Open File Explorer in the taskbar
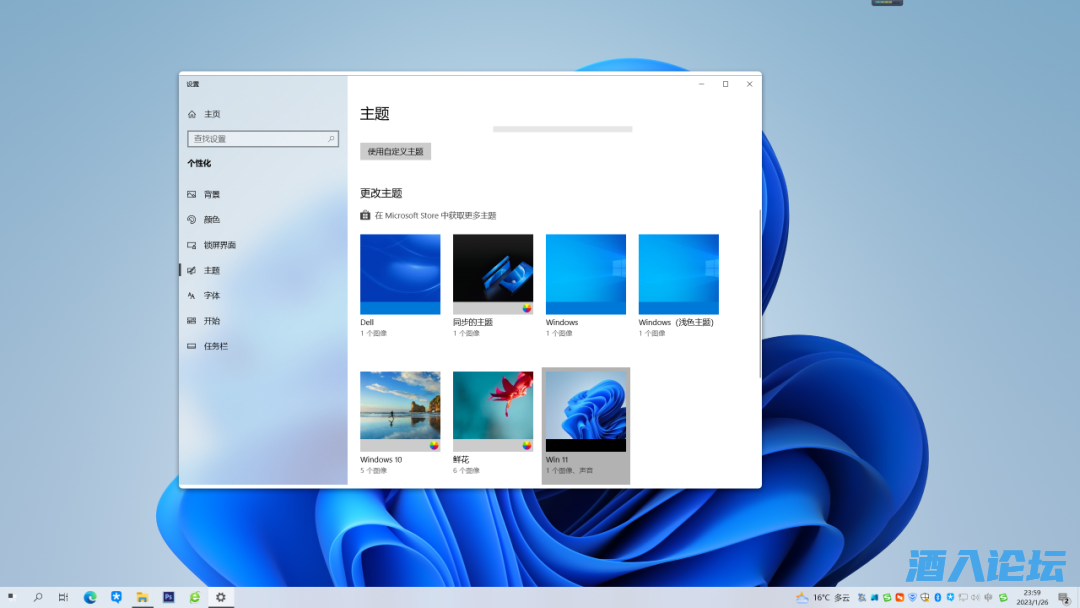Screen dimensions: 1080x608 (x=142, y=597)
